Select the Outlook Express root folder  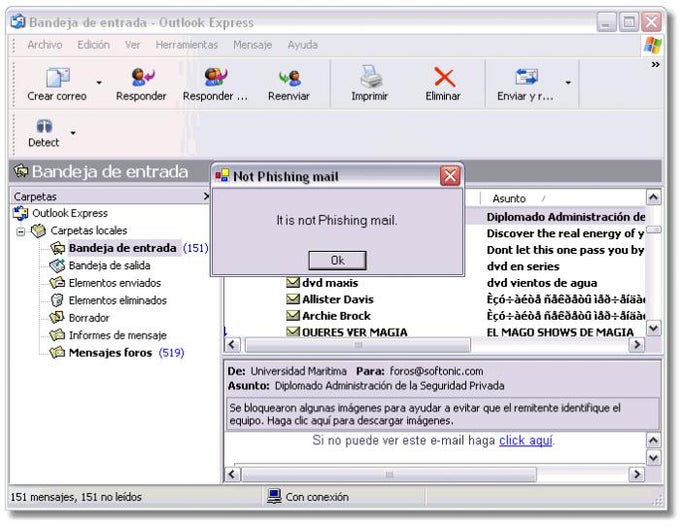click(x=70, y=213)
